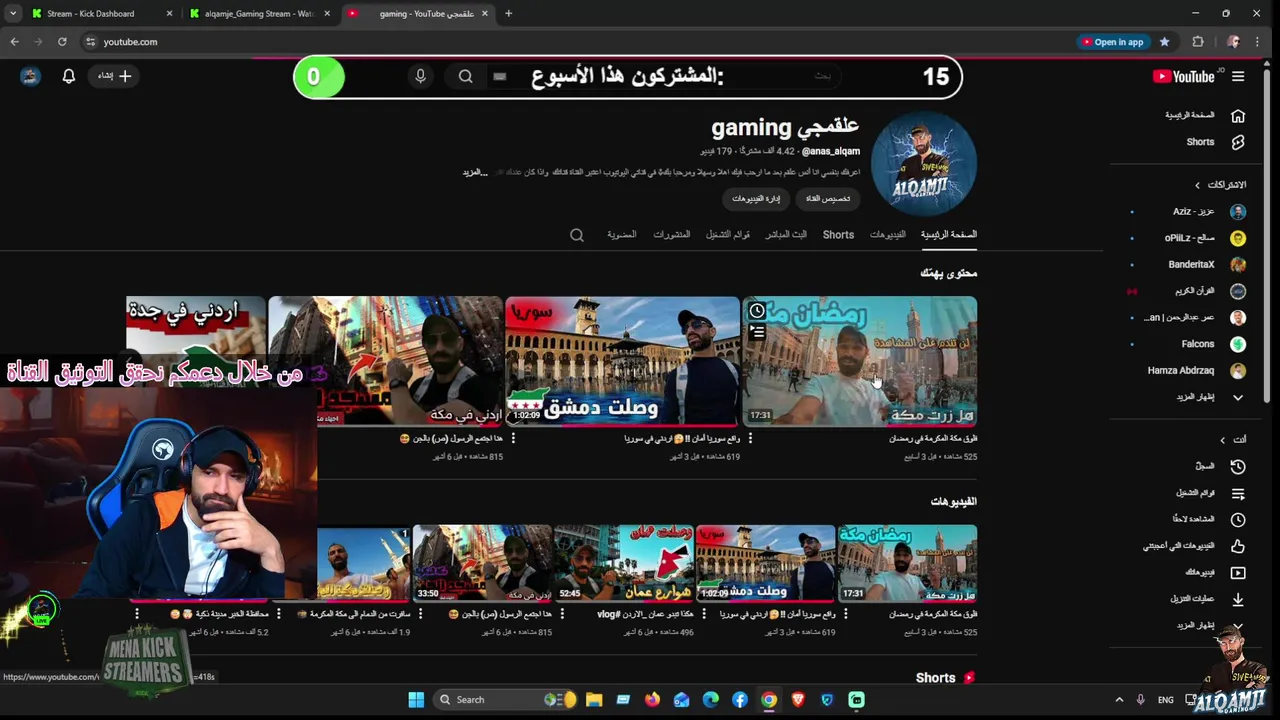Add رمضان video to Watch later clock
The image size is (1280, 720).
[757, 311]
